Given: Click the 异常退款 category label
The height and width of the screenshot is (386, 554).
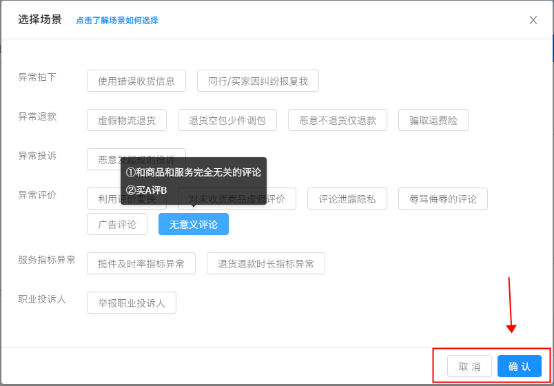Looking at the screenshot, I should click(x=37, y=116).
